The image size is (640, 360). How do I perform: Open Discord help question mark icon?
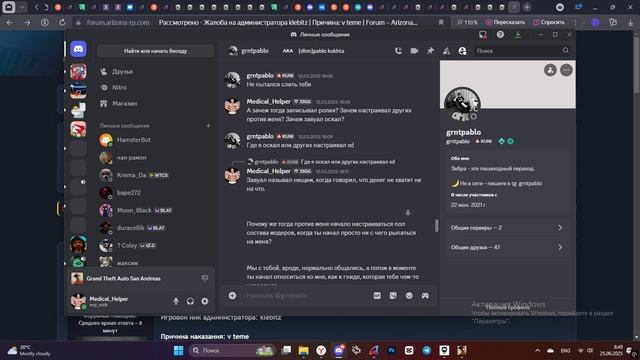(500, 35)
